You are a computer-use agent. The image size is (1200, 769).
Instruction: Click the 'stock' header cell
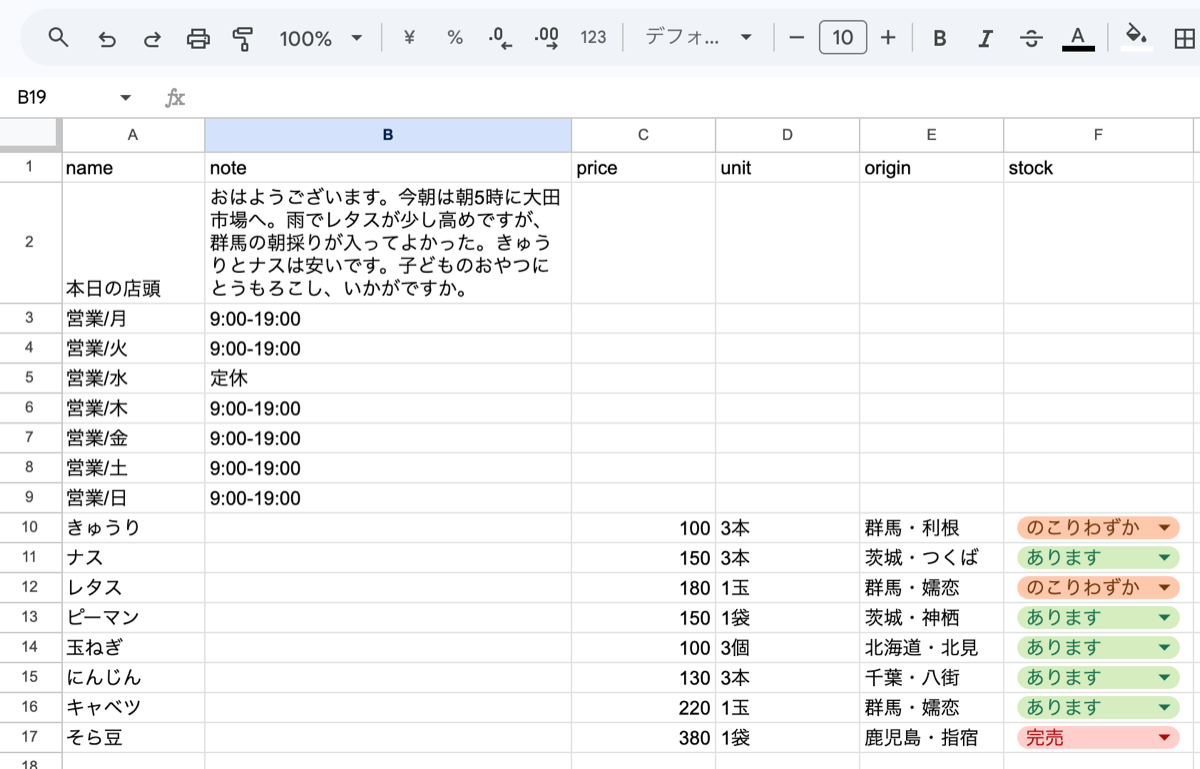click(x=1098, y=167)
